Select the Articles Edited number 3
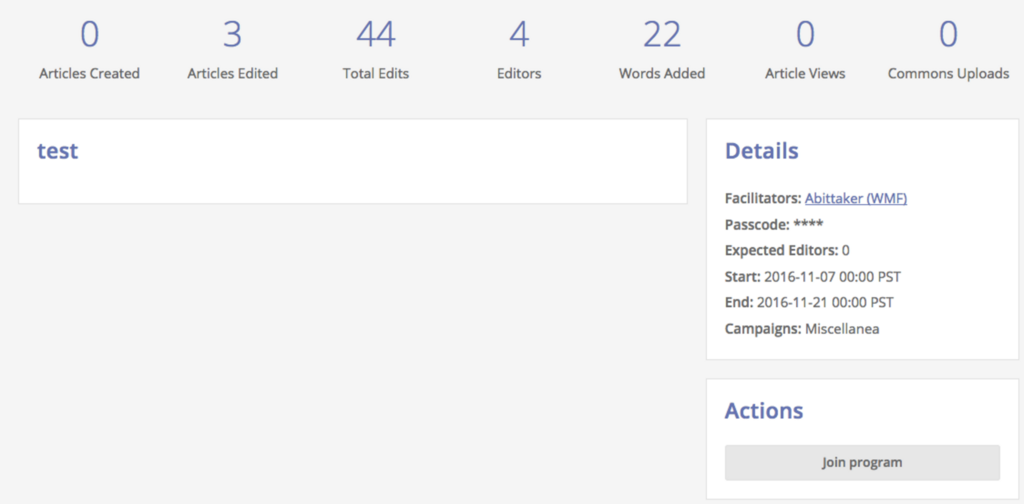This screenshot has height=504, width=1024. [232, 35]
